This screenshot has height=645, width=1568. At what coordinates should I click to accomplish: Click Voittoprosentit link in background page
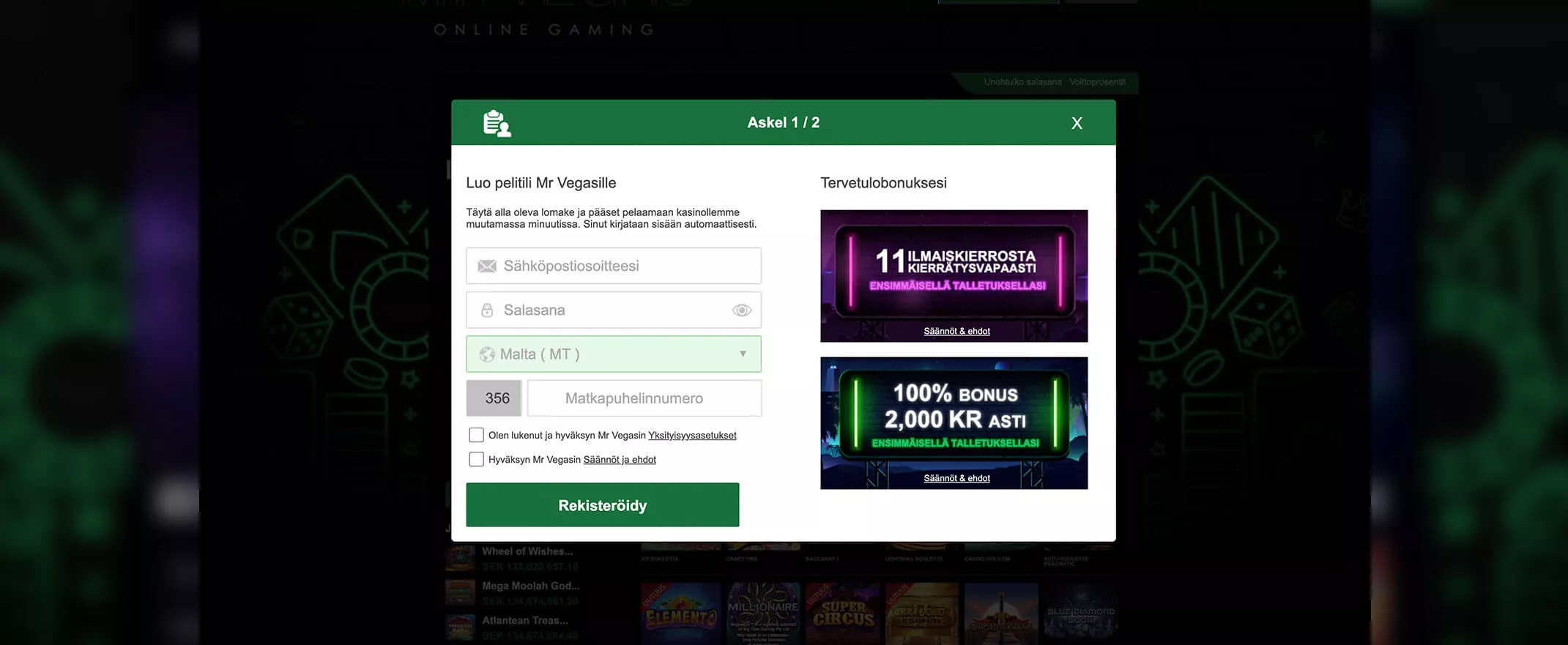click(x=1097, y=82)
